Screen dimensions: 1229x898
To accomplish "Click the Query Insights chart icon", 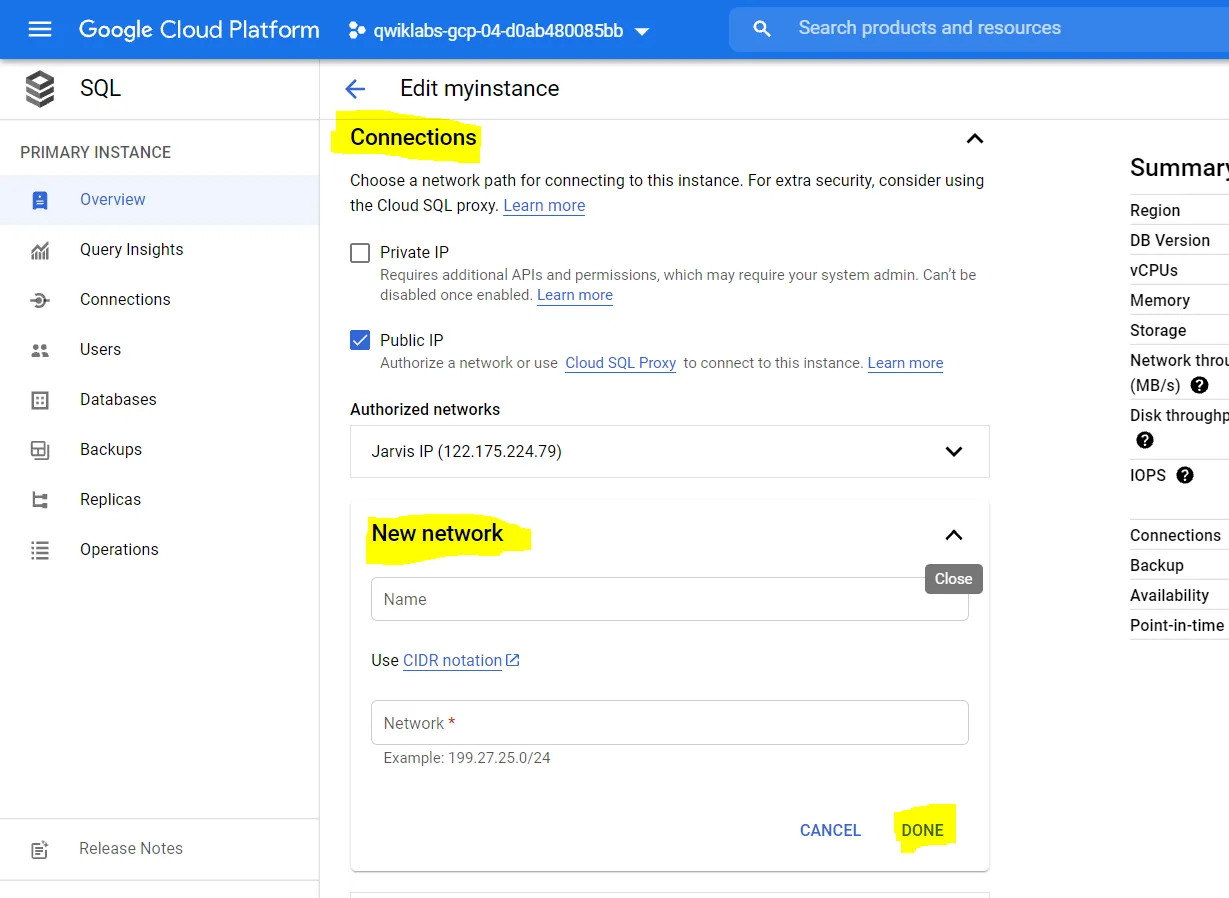I will 40,250.
